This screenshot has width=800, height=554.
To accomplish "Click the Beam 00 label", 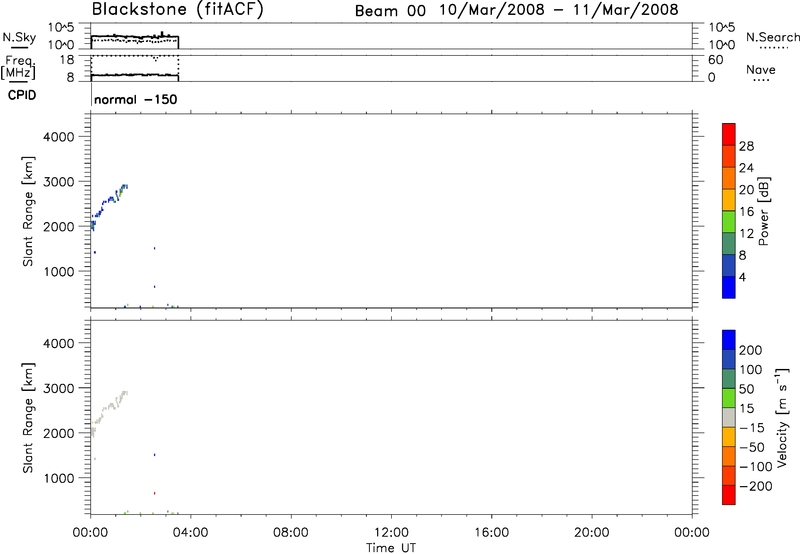I will tap(390, 11).
